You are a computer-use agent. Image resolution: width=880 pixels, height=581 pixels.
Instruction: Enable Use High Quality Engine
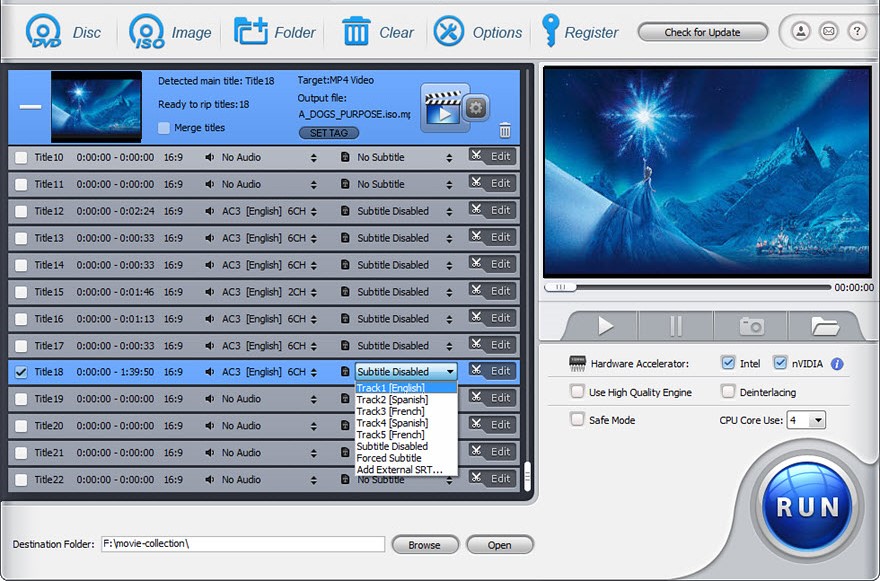tap(577, 392)
